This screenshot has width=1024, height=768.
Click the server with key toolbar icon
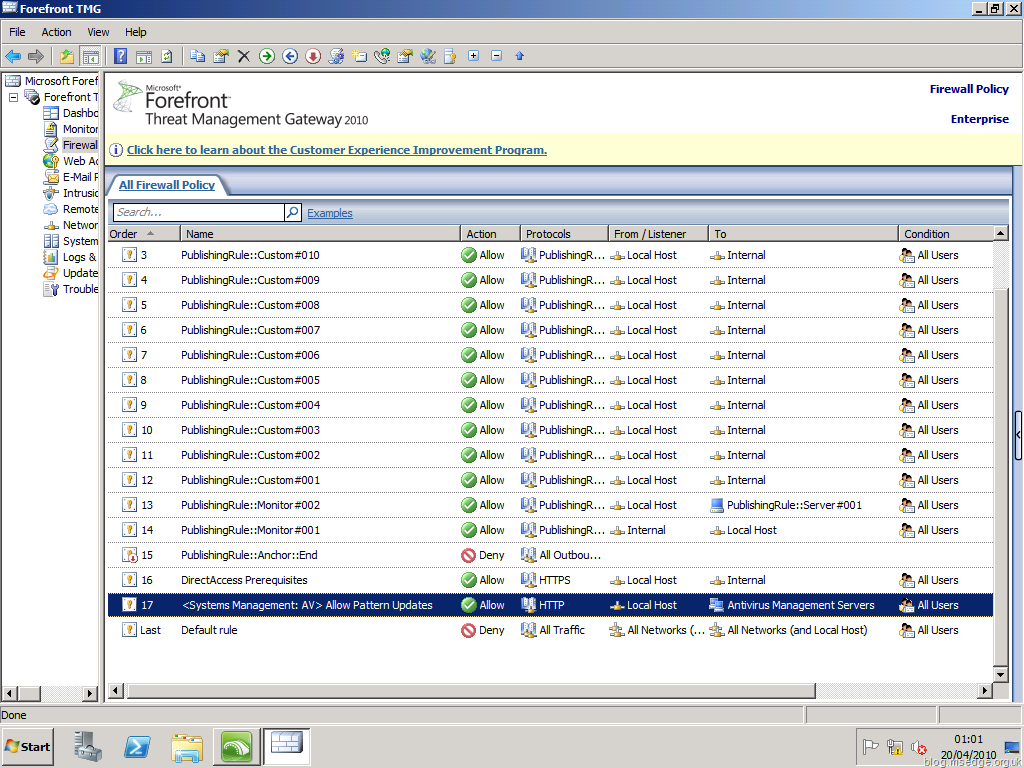[x=450, y=56]
